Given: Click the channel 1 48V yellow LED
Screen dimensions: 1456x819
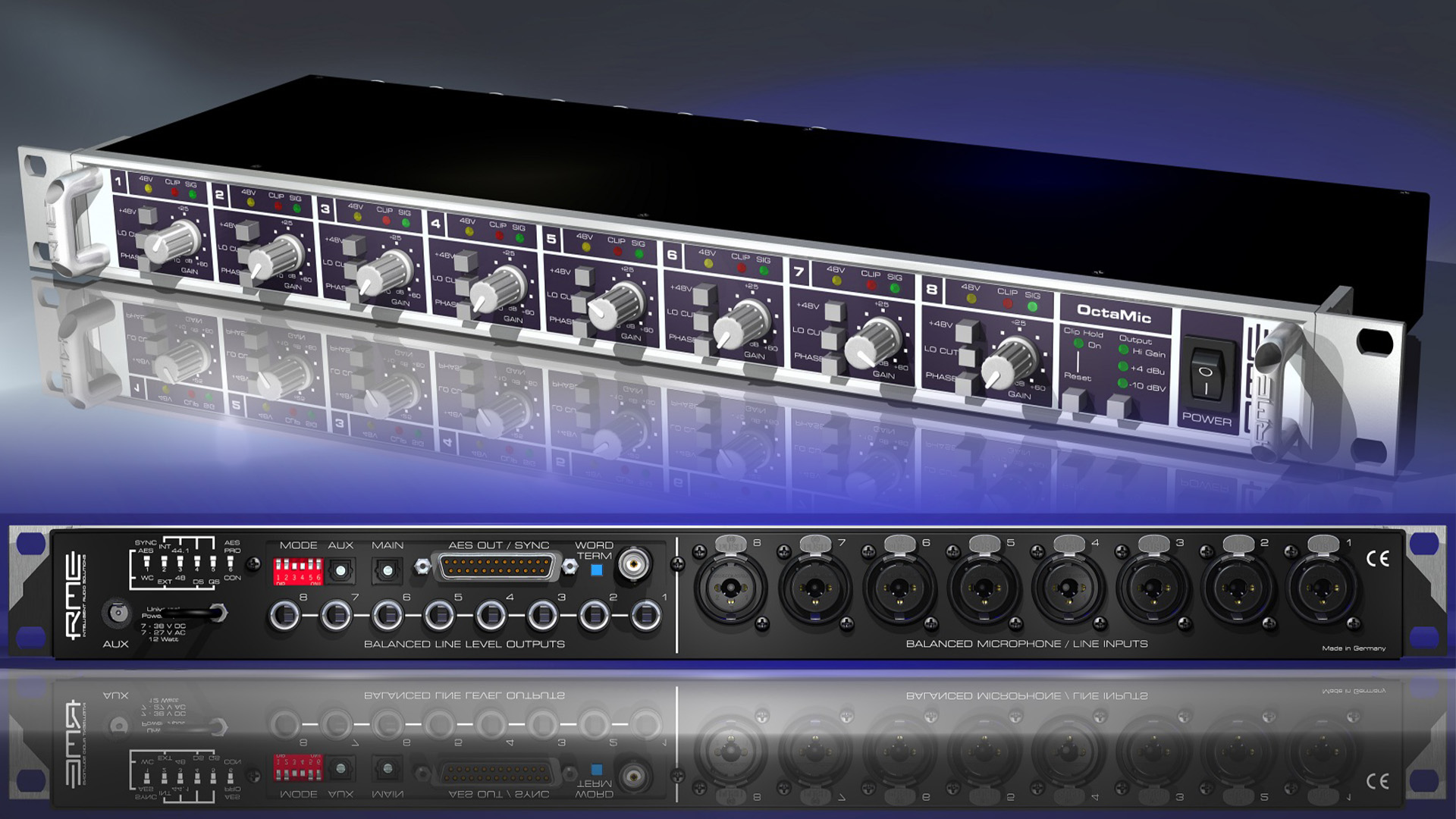Looking at the screenshot, I should click(x=148, y=188).
